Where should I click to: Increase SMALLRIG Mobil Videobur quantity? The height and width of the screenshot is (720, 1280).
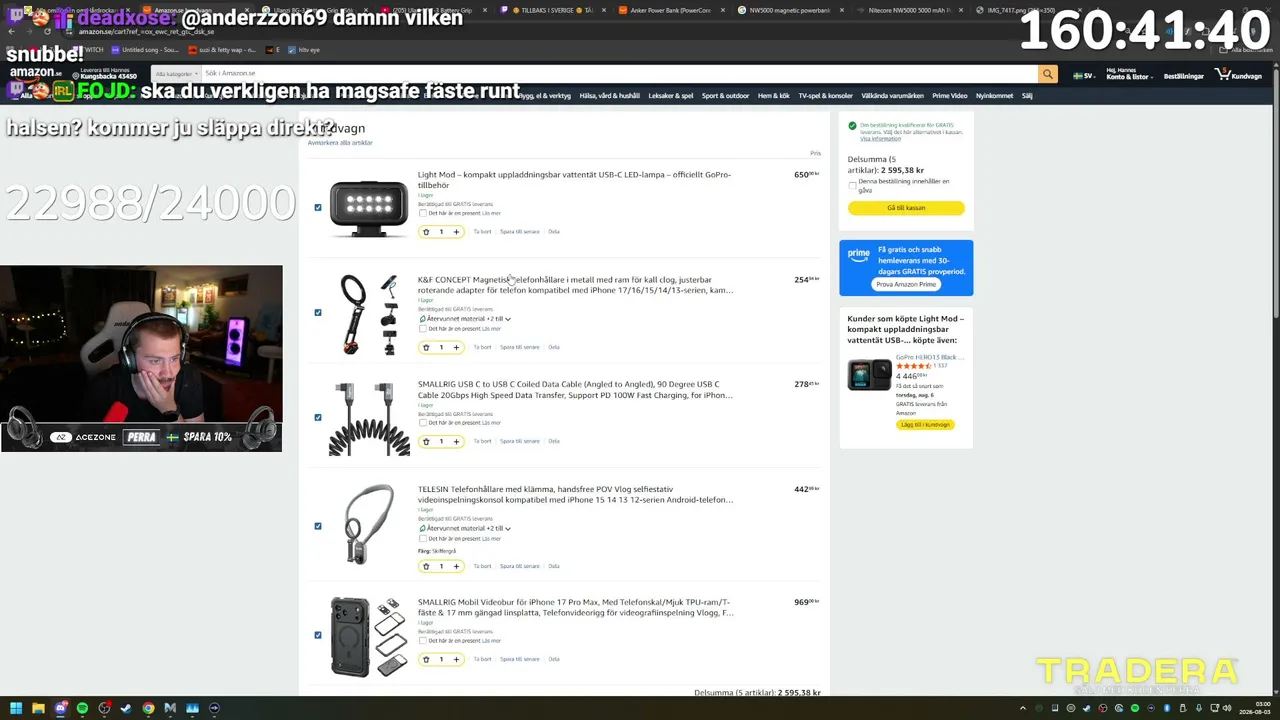click(x=456, y=659)
